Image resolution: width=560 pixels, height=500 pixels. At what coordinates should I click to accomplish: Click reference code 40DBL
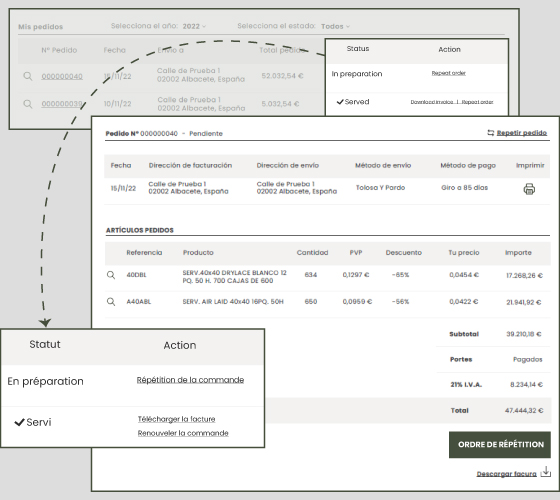tap(136, 275)
